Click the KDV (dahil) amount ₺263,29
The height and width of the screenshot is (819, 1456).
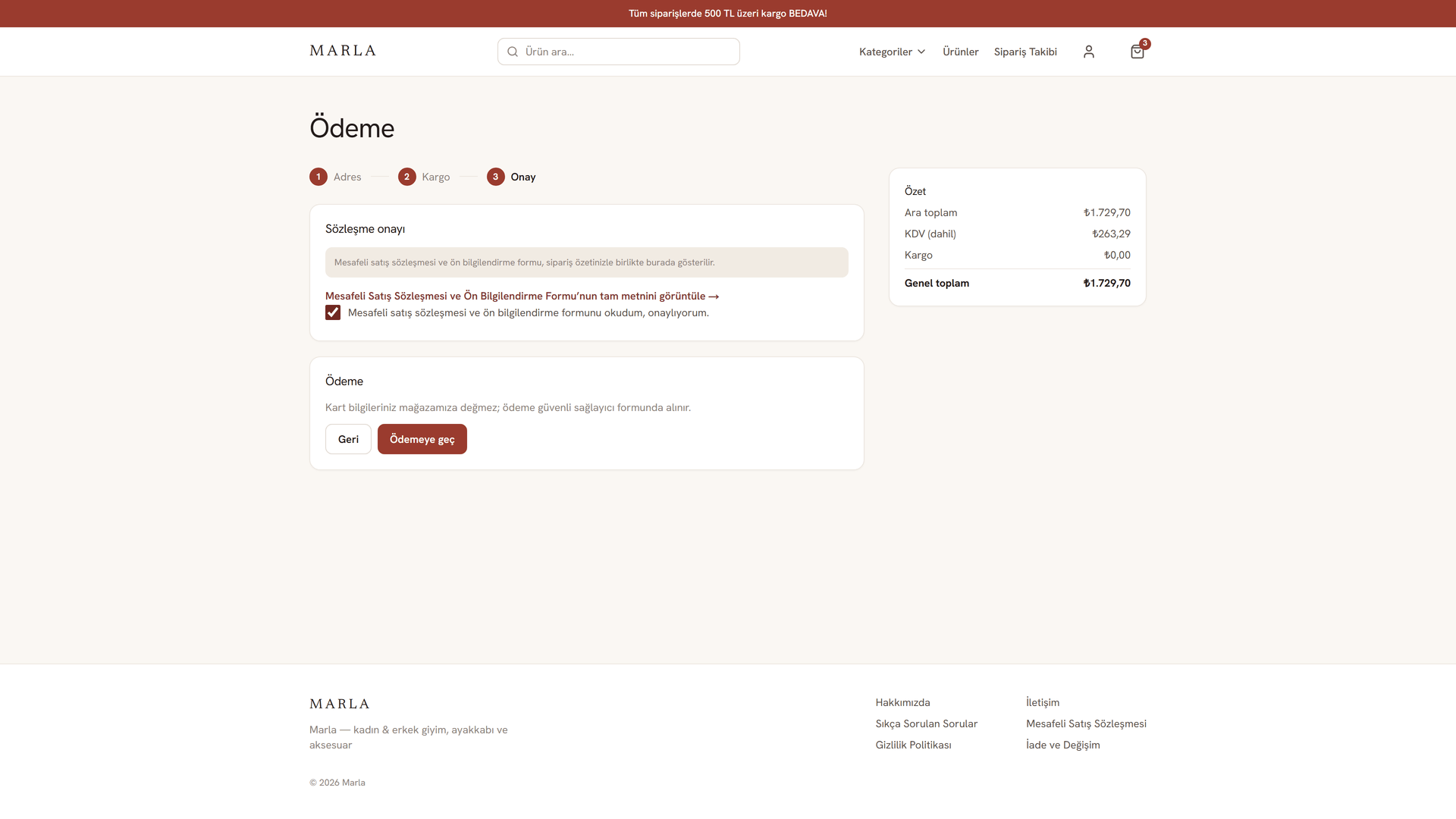(x=1111, y=234)
